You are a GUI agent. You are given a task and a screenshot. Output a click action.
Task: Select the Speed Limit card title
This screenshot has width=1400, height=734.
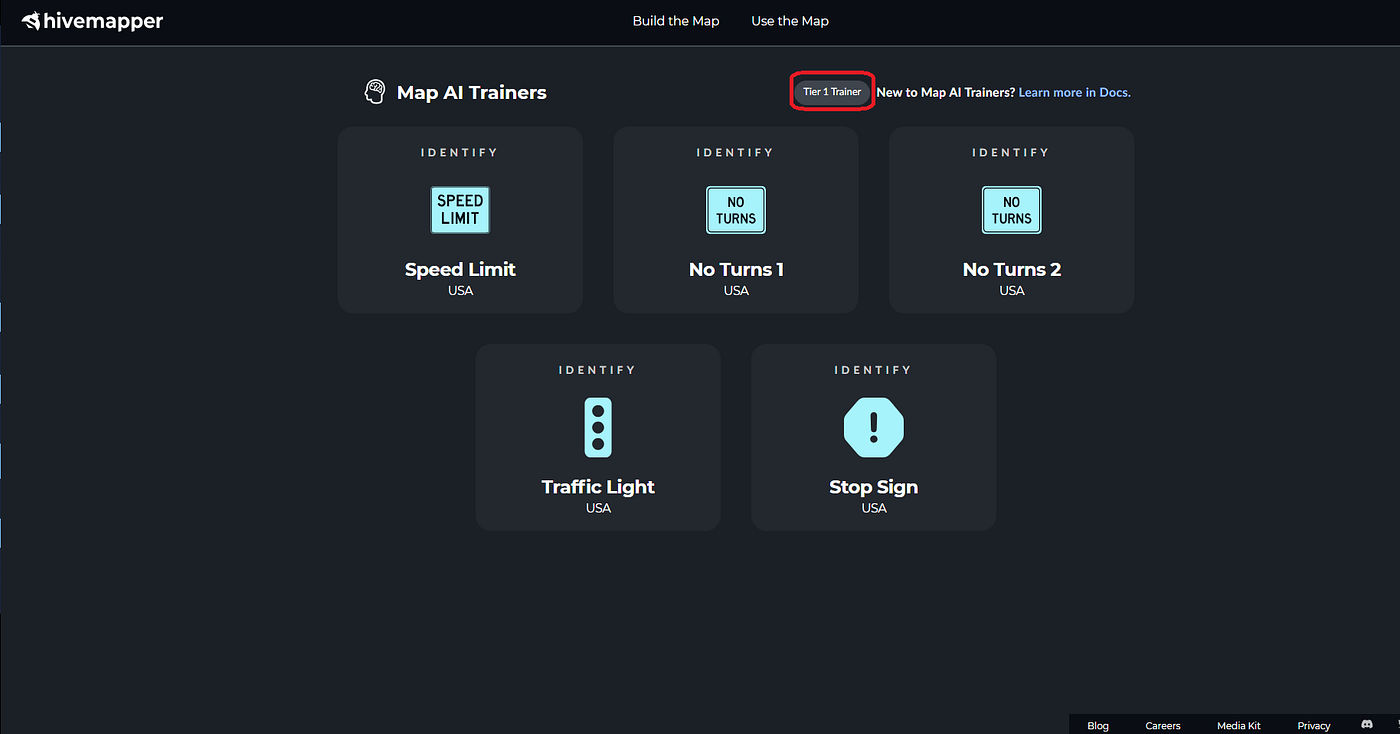(x=460, y=269)
